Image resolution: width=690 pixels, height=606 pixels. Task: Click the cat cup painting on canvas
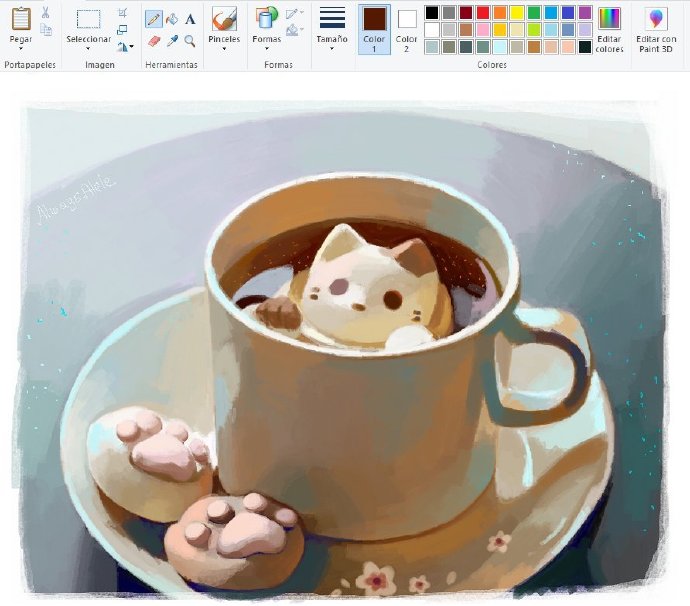click(342, 350)
